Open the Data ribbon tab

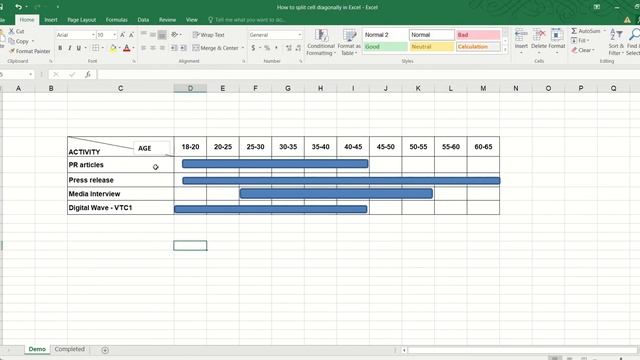click(143, 20)
